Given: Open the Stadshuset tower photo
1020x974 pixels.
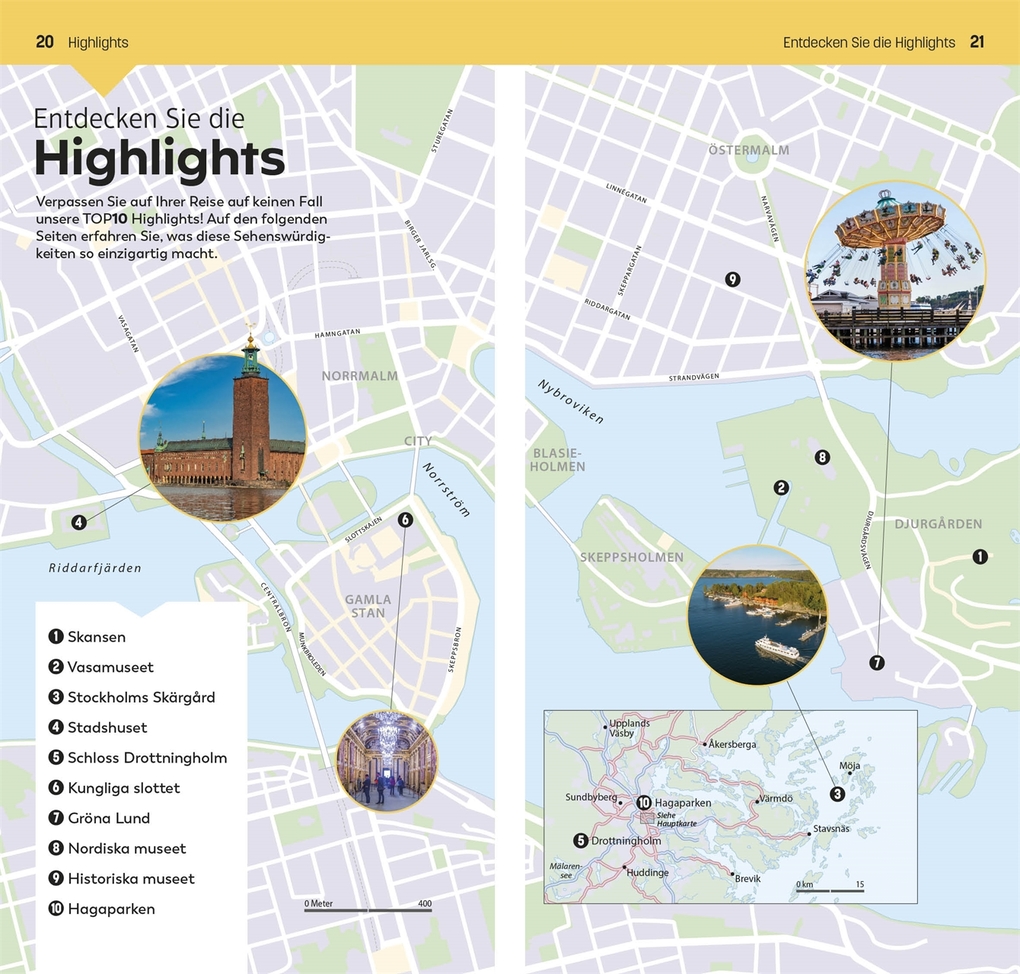Looking at the screenshot, I should tap(222, 438).
